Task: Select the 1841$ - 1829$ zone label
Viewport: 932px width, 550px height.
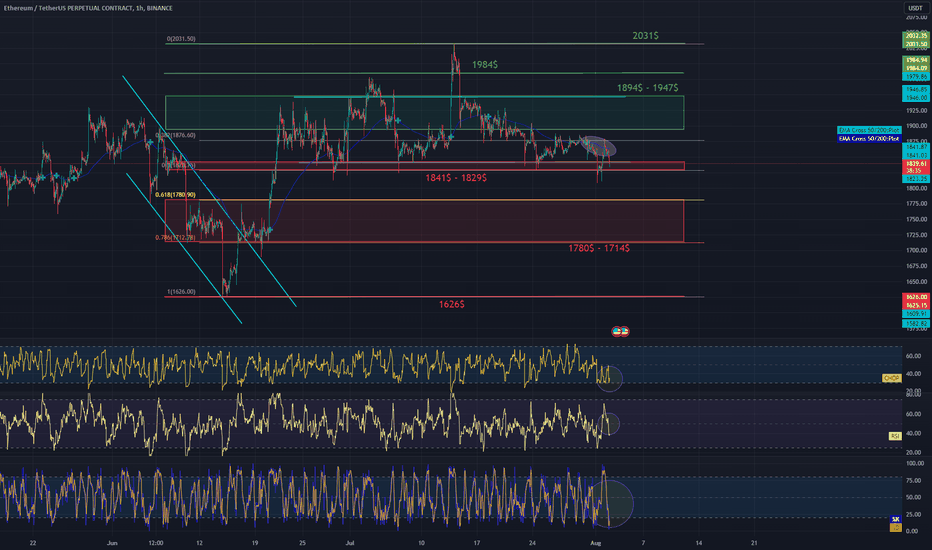Action: [456, 178]
